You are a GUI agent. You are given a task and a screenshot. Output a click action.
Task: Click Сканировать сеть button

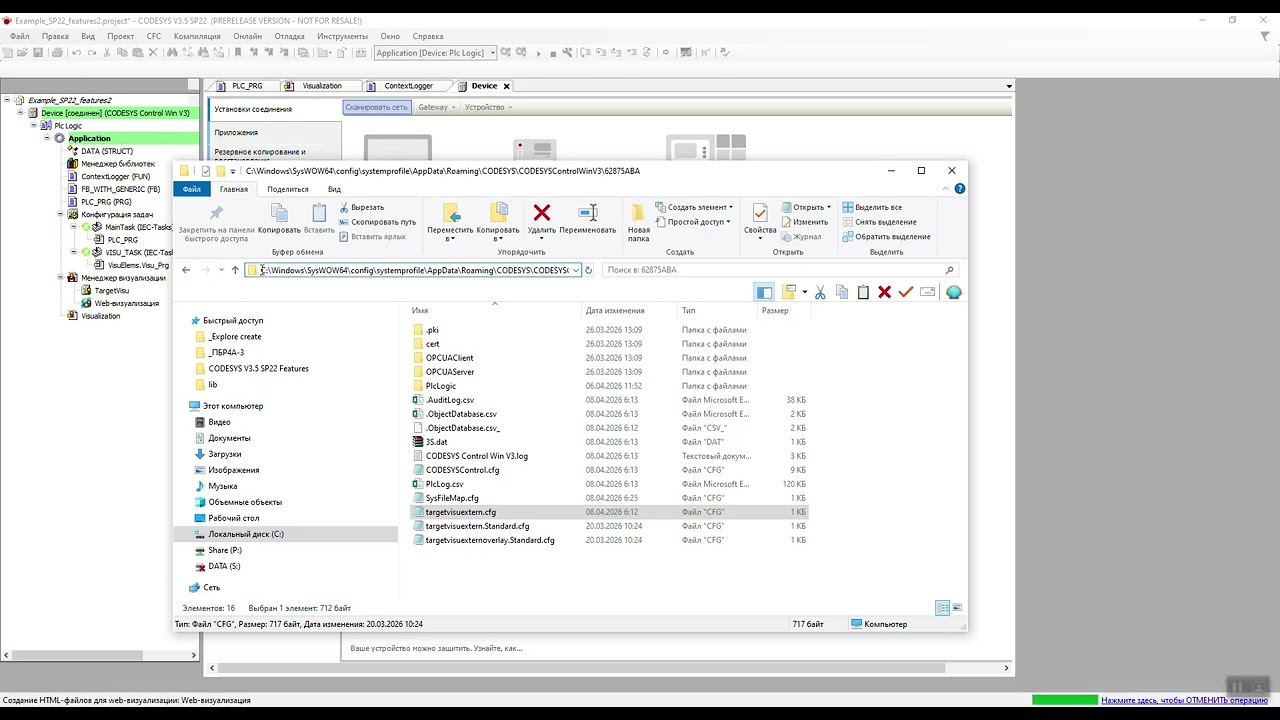click(376, 107)
